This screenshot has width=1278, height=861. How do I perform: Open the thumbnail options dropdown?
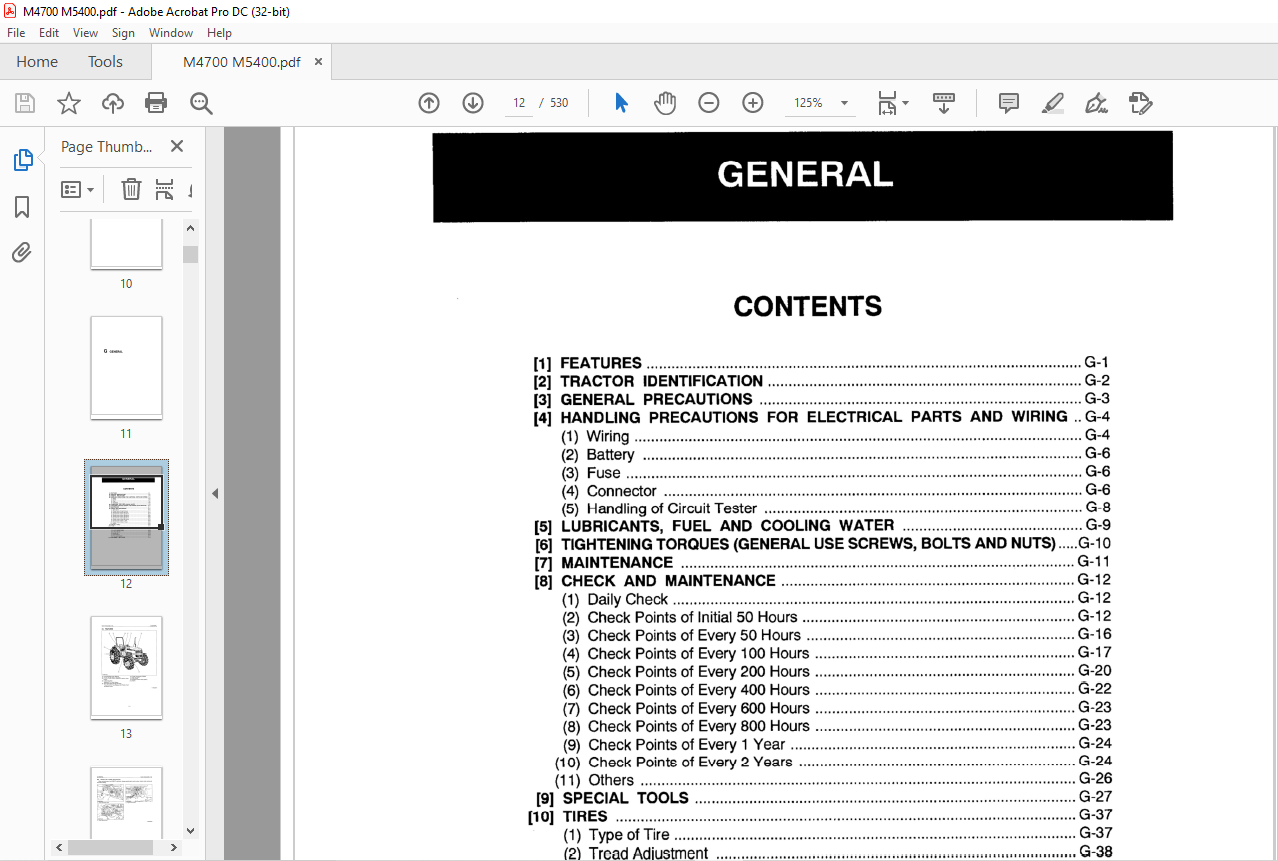(x=77, y=189)
